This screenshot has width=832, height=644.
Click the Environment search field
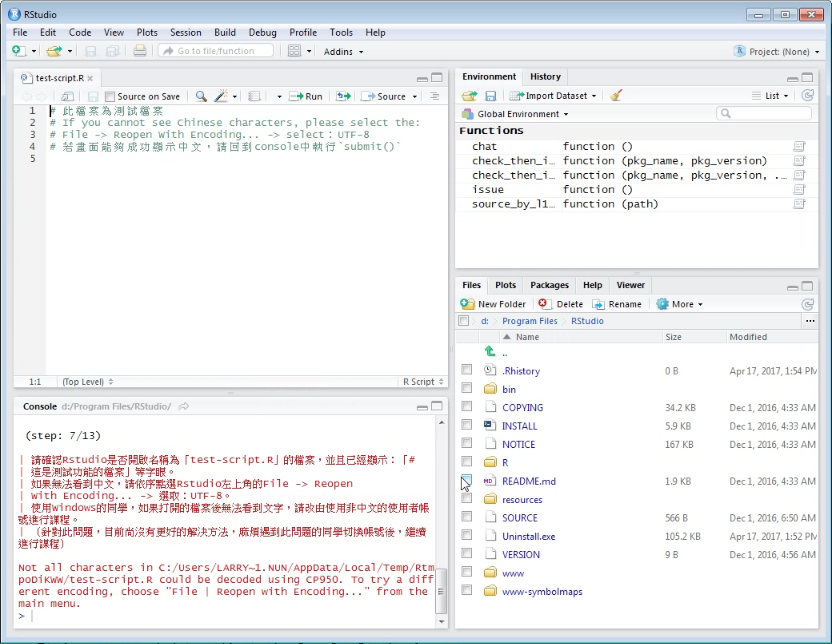coord(764,113)
